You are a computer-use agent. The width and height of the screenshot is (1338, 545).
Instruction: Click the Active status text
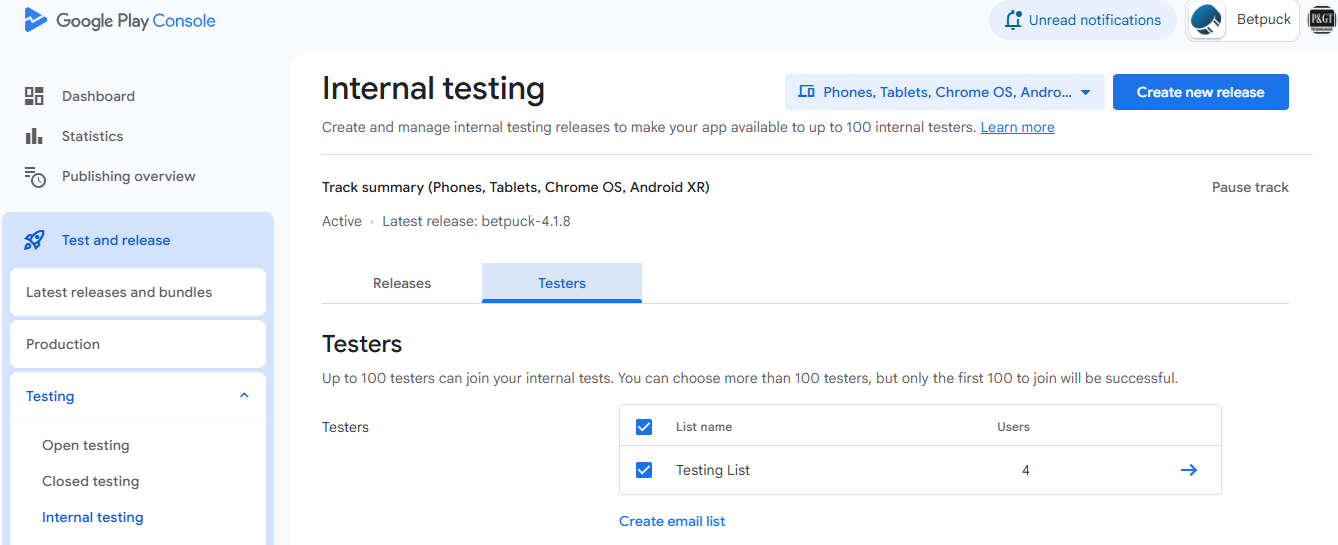click(x=342, y=221)
